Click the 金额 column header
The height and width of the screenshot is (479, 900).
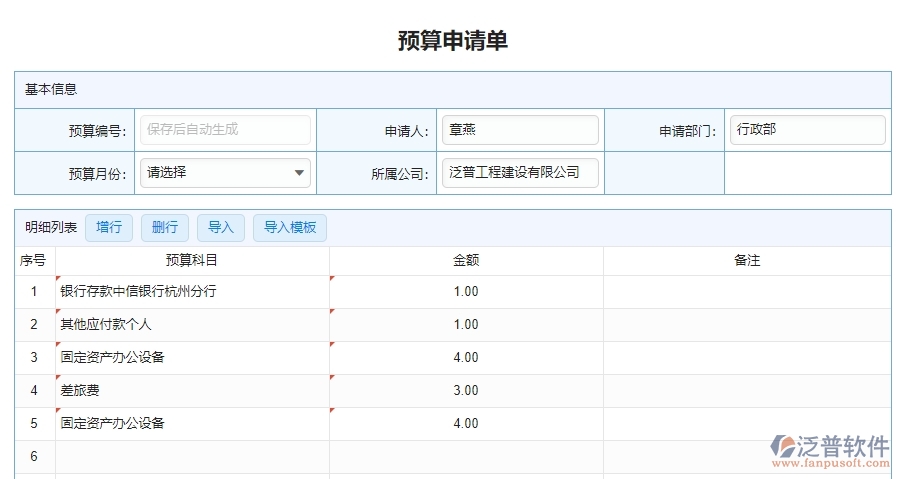tap(466, 261)
